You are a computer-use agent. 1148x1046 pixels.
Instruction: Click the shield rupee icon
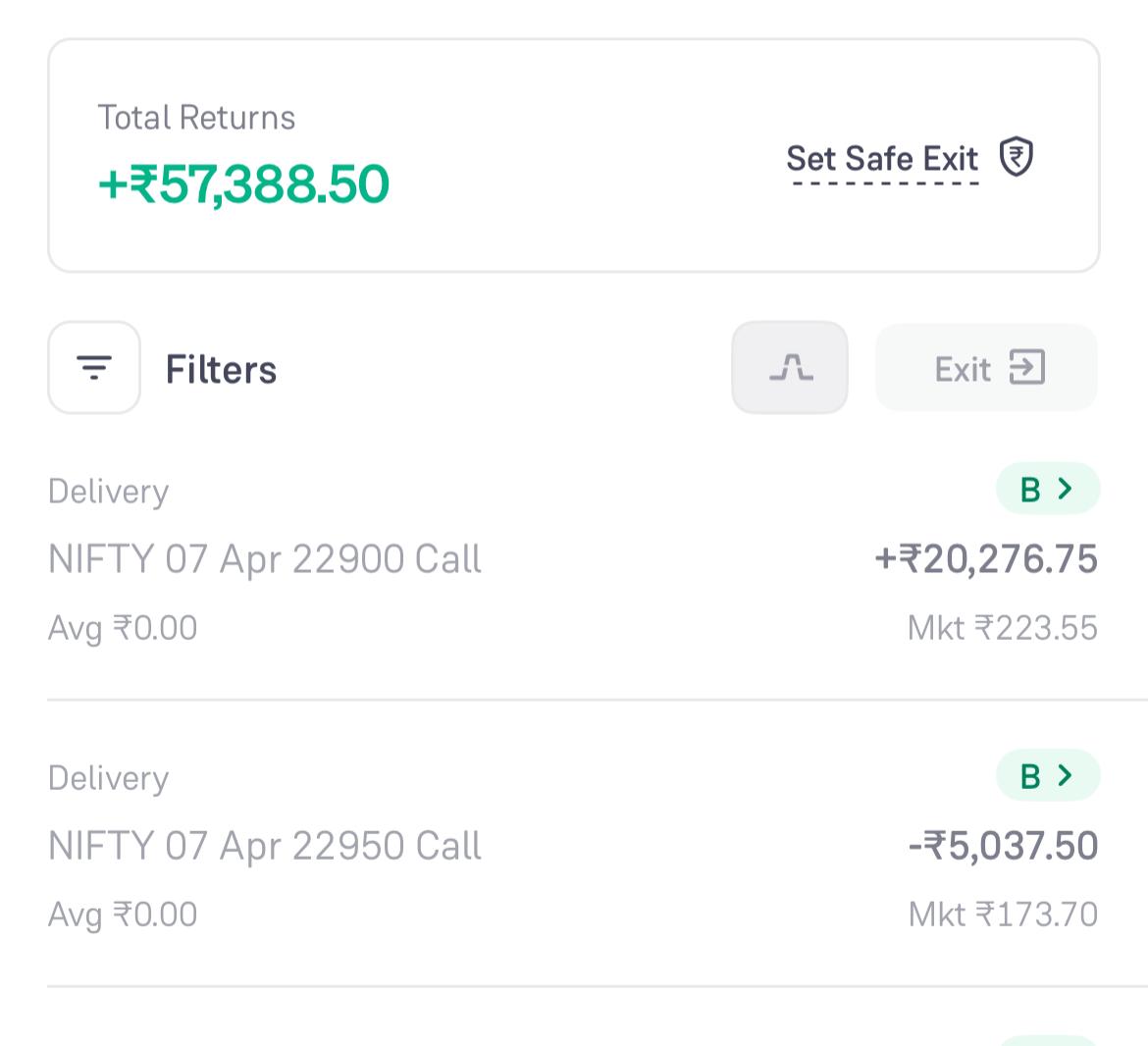(x=1017, y=157)
